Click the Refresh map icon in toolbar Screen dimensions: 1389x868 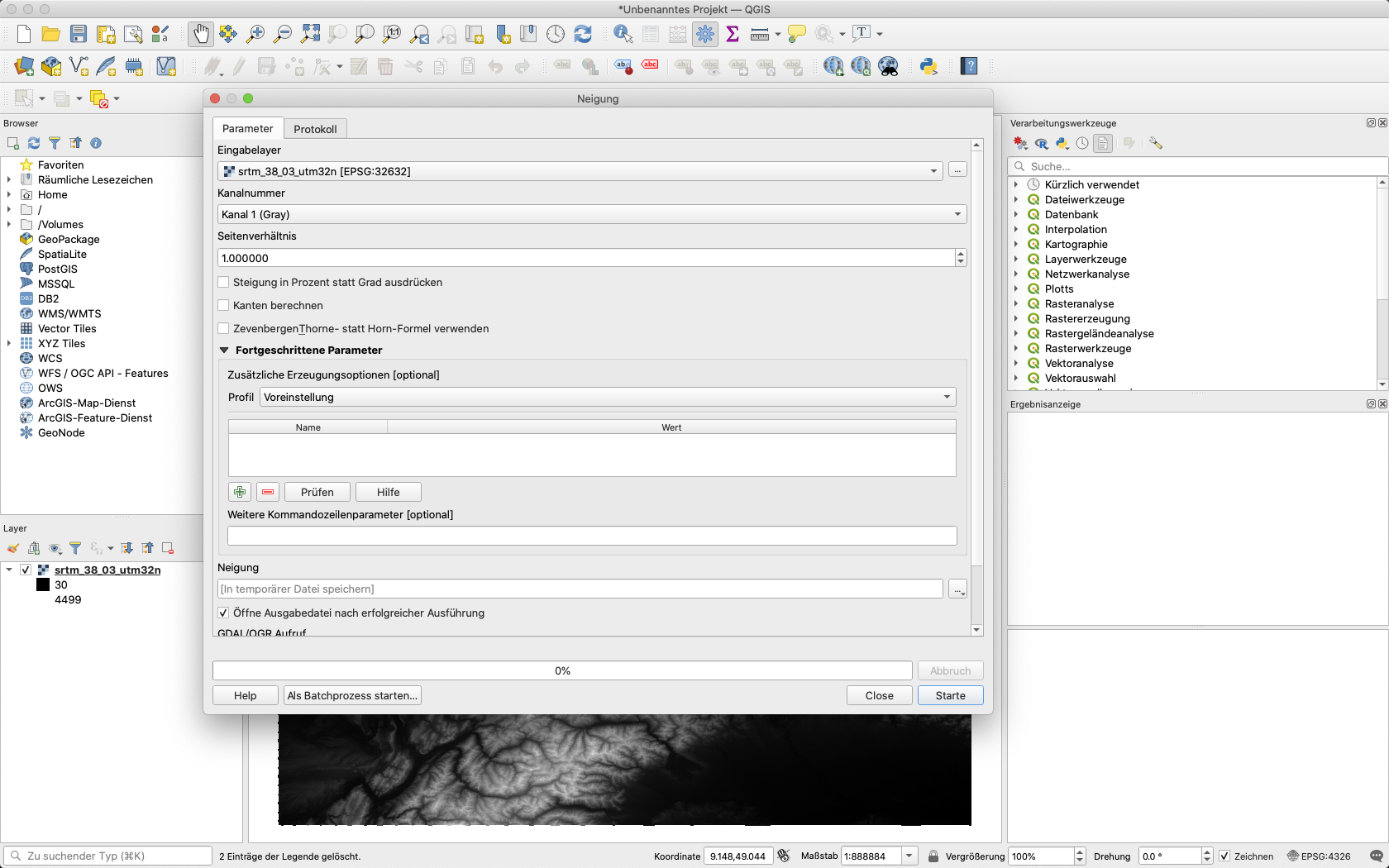tap(583, 34)
